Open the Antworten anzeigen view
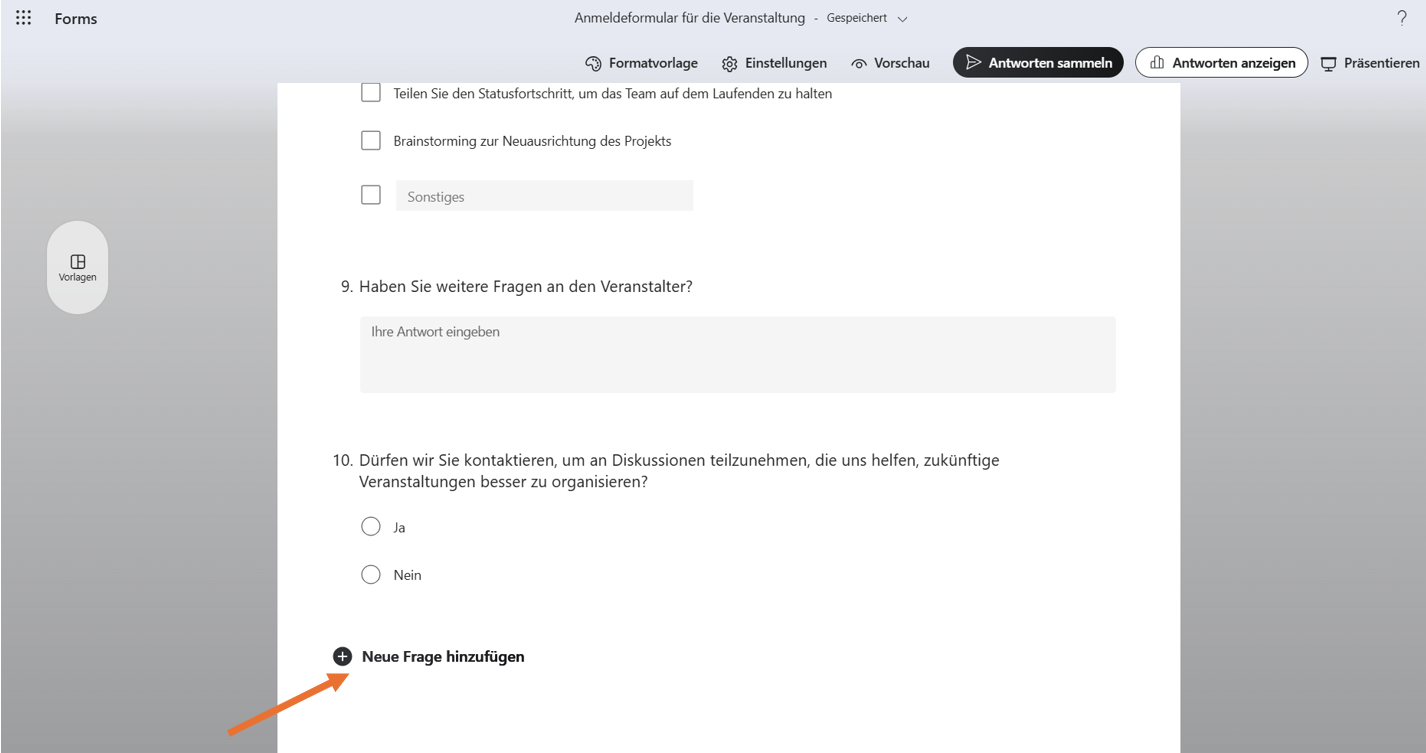Image resolution: width=1426 pixels, height=753 pixels. coord(1221,63)
